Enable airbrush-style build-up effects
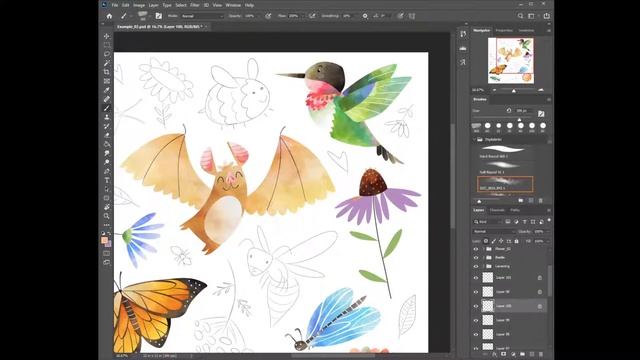The image size is (640, 360). click(x=312, y=16)
